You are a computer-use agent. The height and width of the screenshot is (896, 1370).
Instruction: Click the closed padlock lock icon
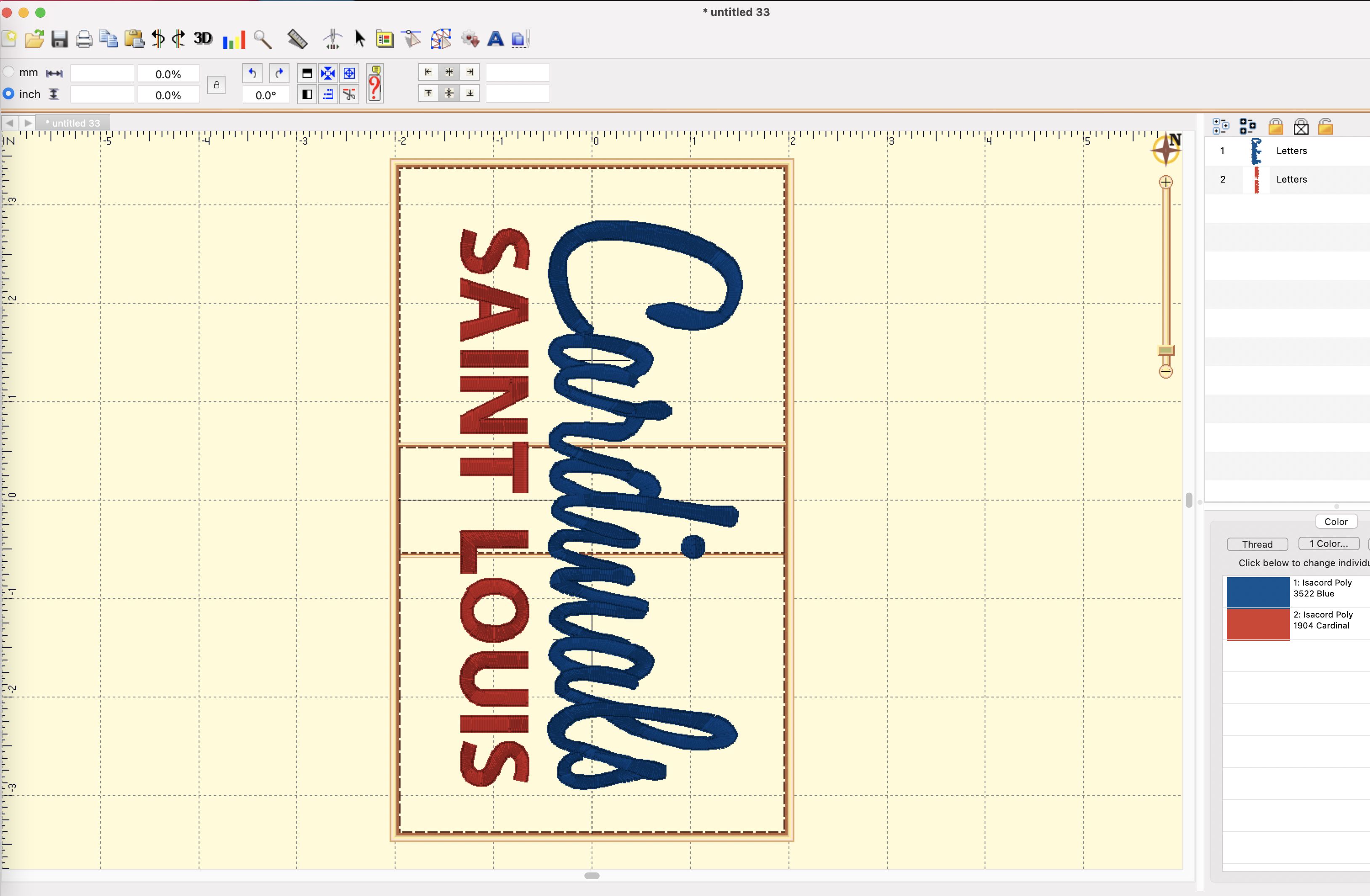pos(1276,126)
